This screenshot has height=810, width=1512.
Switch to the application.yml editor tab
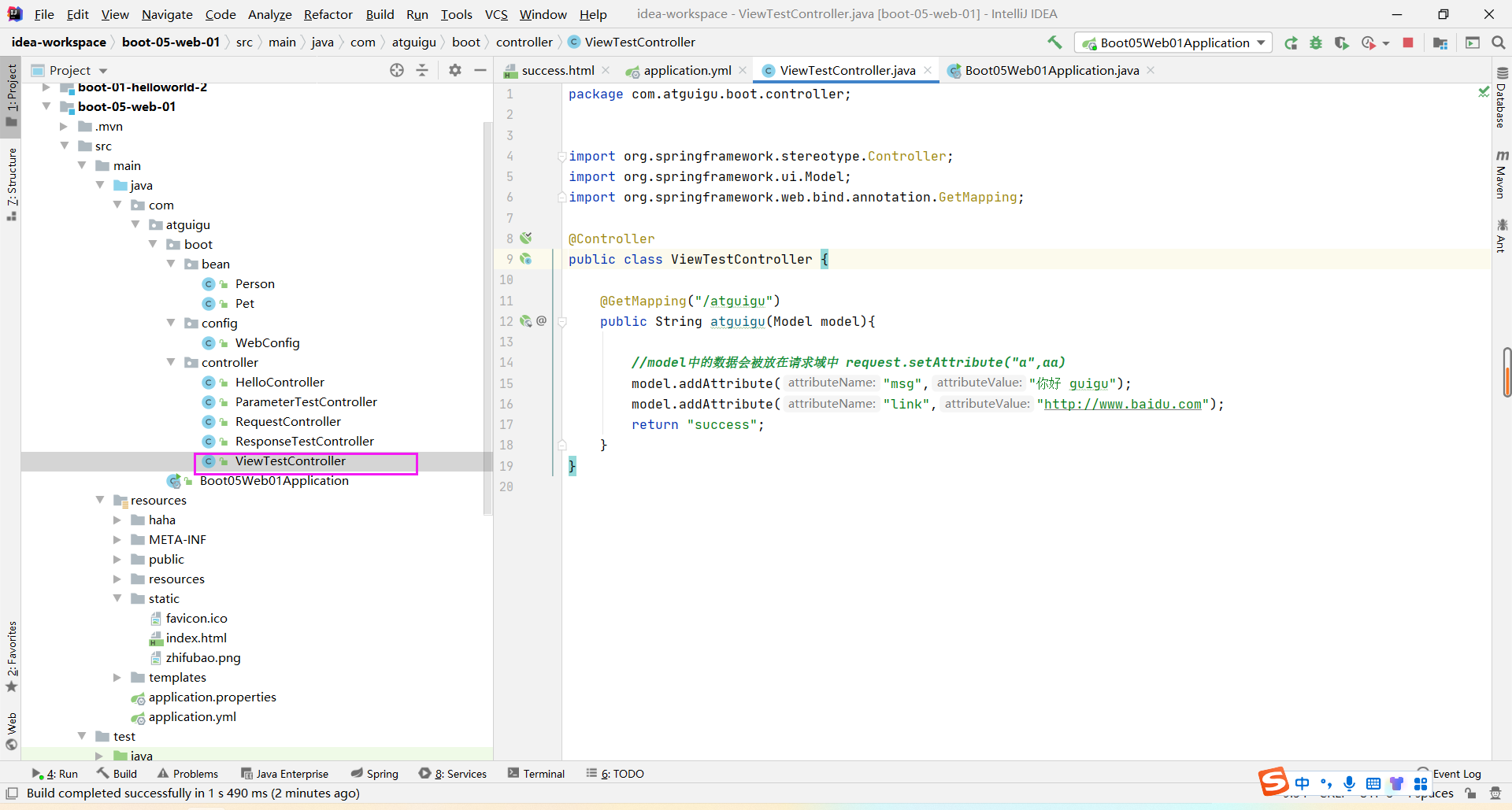point(687,71)
